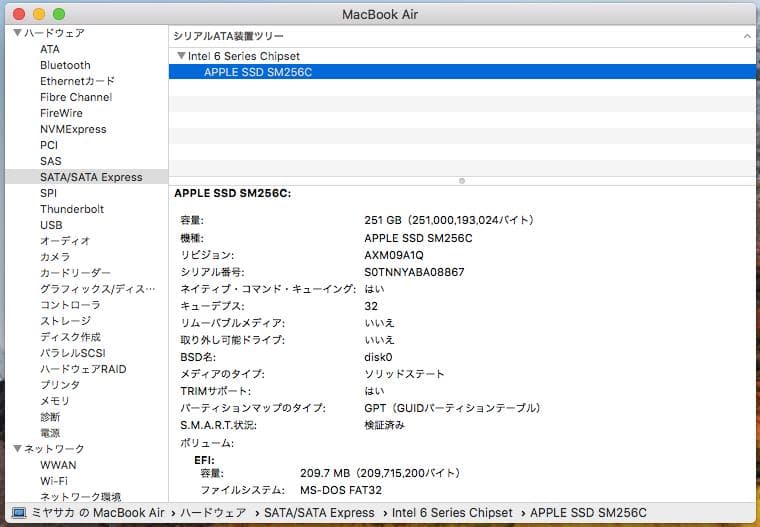Click the S.M.A.R.T. status 検証済み value

click(384, 426)
